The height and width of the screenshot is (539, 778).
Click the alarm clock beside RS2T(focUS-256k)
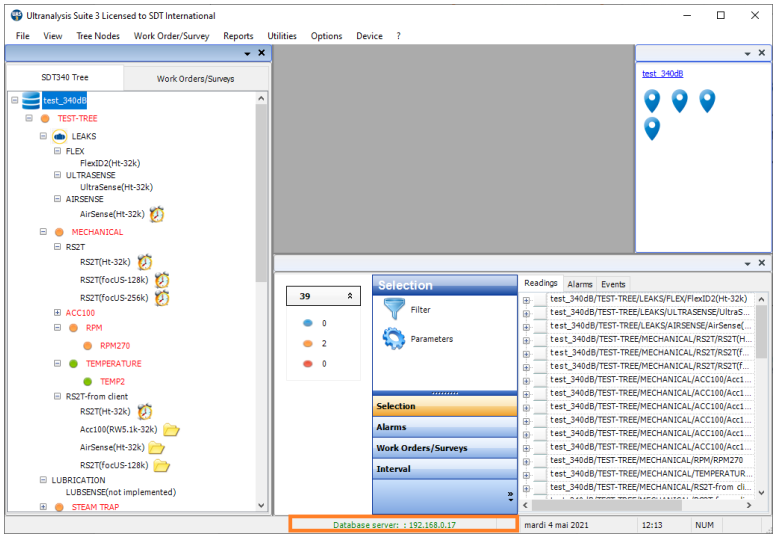click(162, 297)
